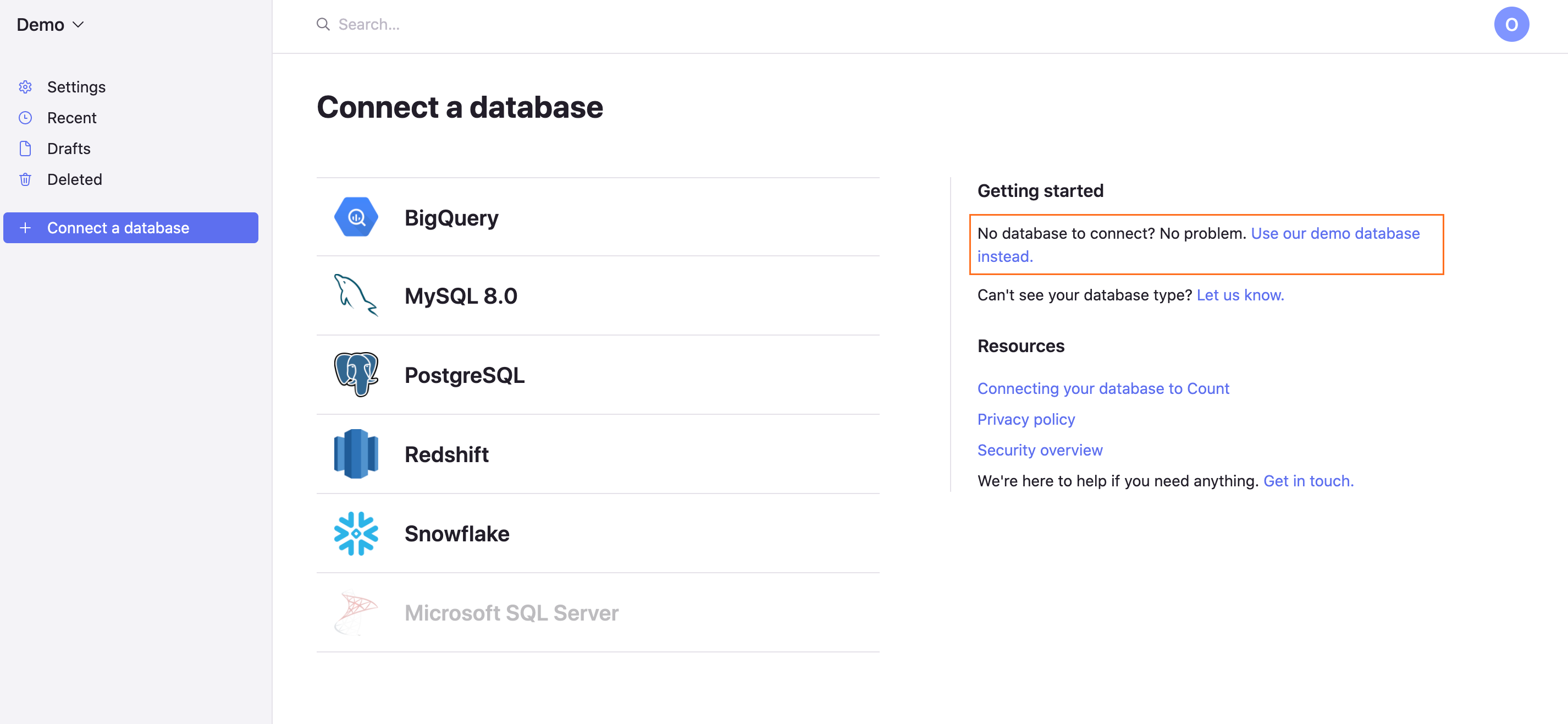This screenshot has width=1568, height=724.
Task: Click the Let us know link
Action: 1240,295
